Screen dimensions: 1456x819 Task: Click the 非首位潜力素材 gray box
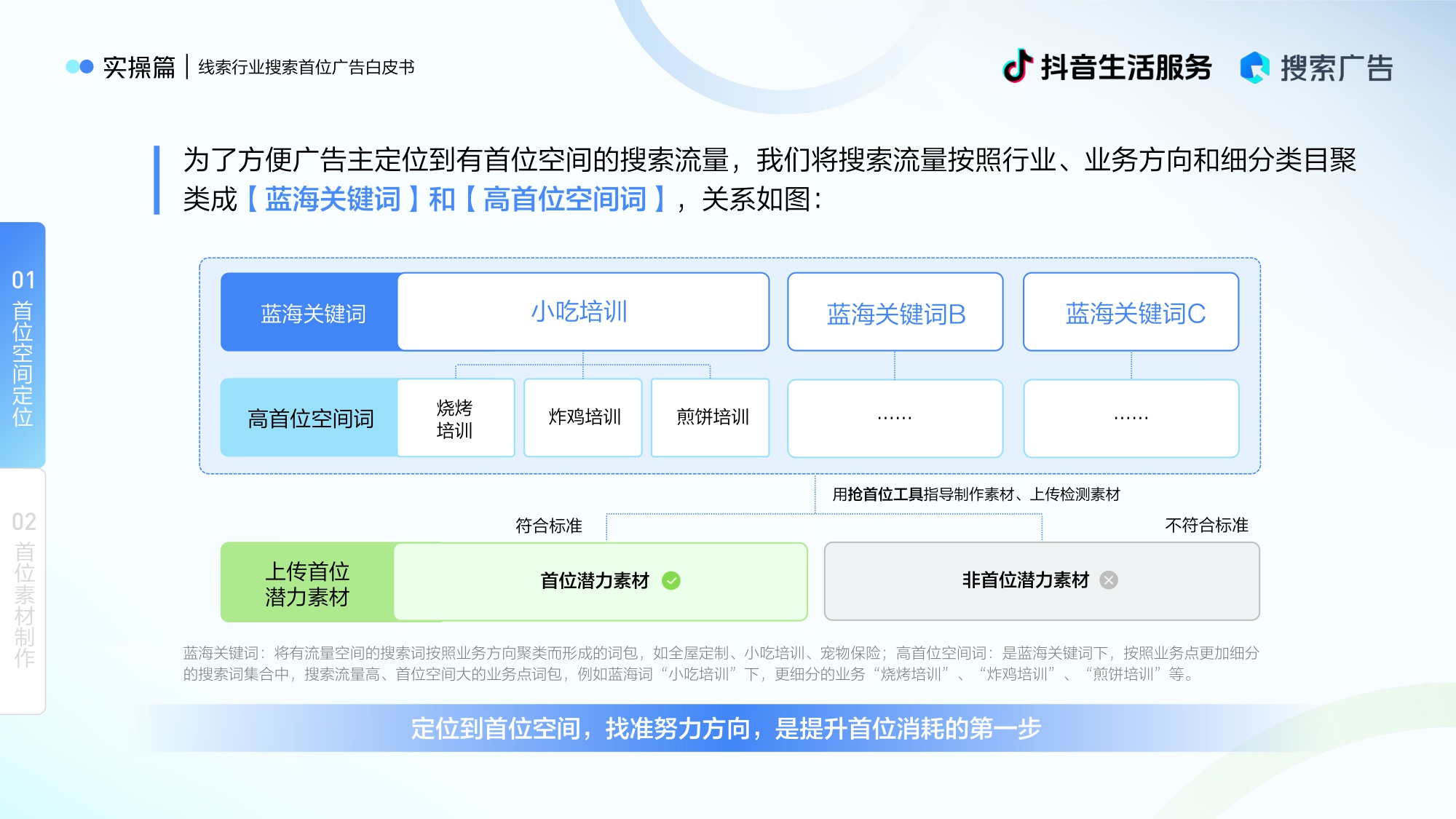pos(1042,581)
